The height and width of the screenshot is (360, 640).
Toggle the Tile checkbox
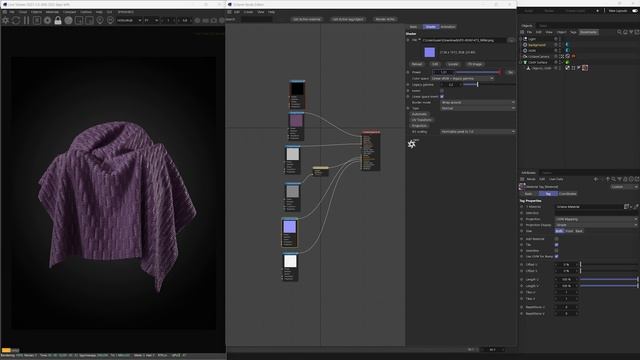556,245
